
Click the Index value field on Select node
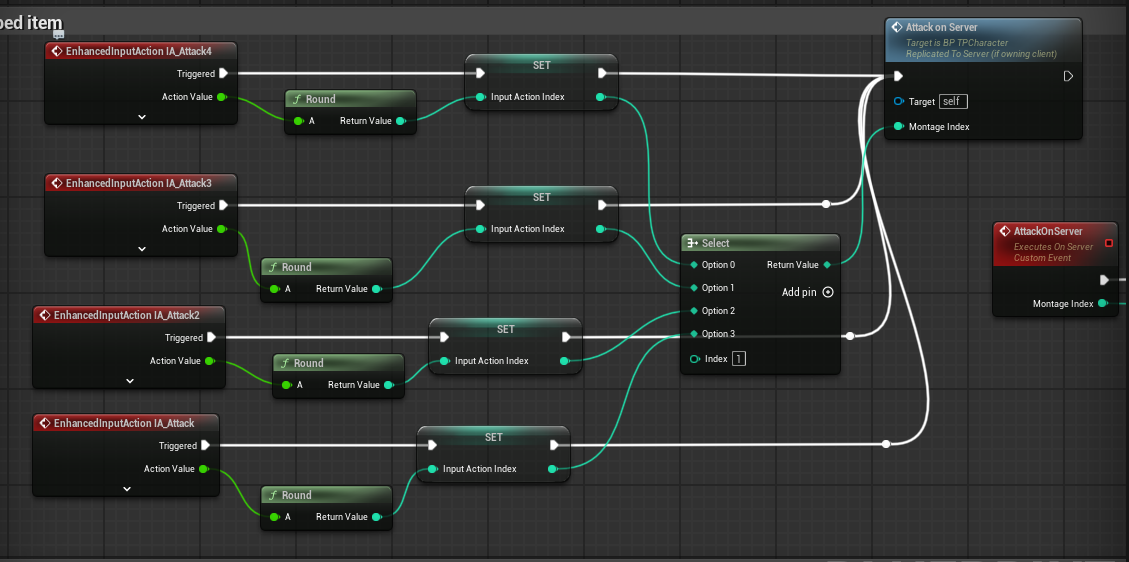pyautogui.click(x=739, y=358)
